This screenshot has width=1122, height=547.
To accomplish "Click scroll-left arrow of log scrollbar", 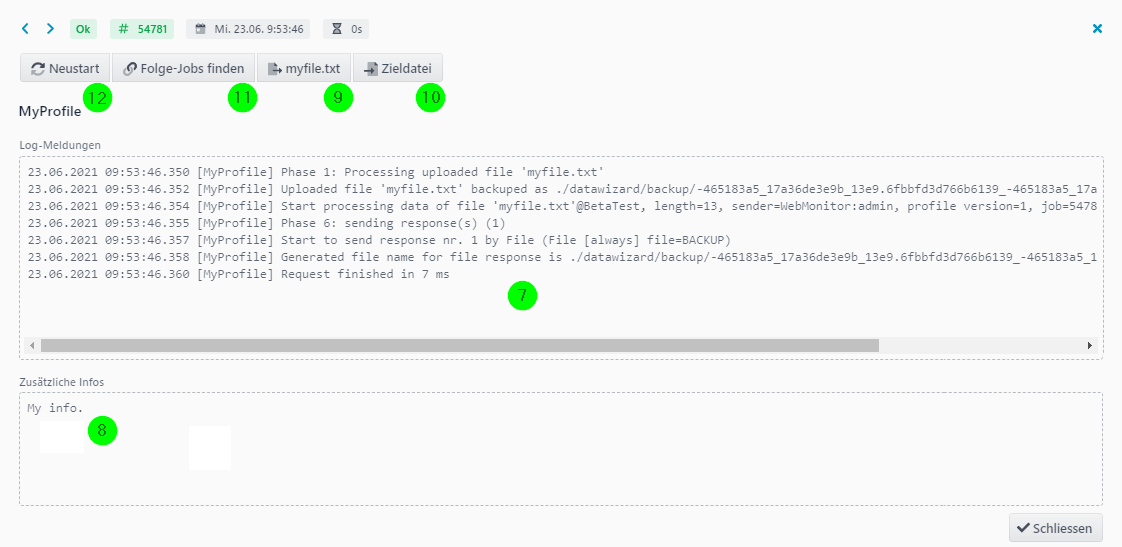I will [x=31, y=345].
